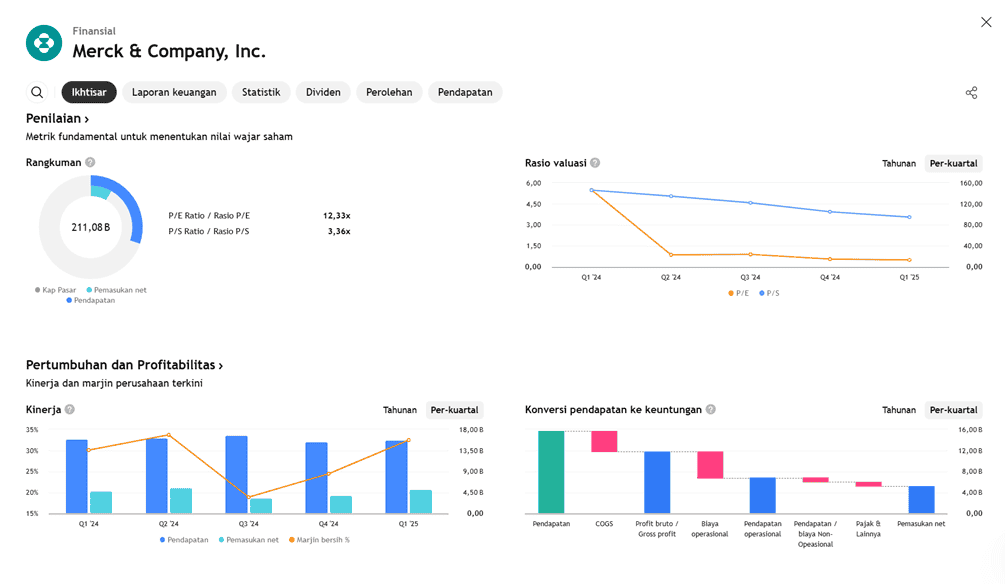
Task: Open the Statistik tab
Action: pos(261,92)
